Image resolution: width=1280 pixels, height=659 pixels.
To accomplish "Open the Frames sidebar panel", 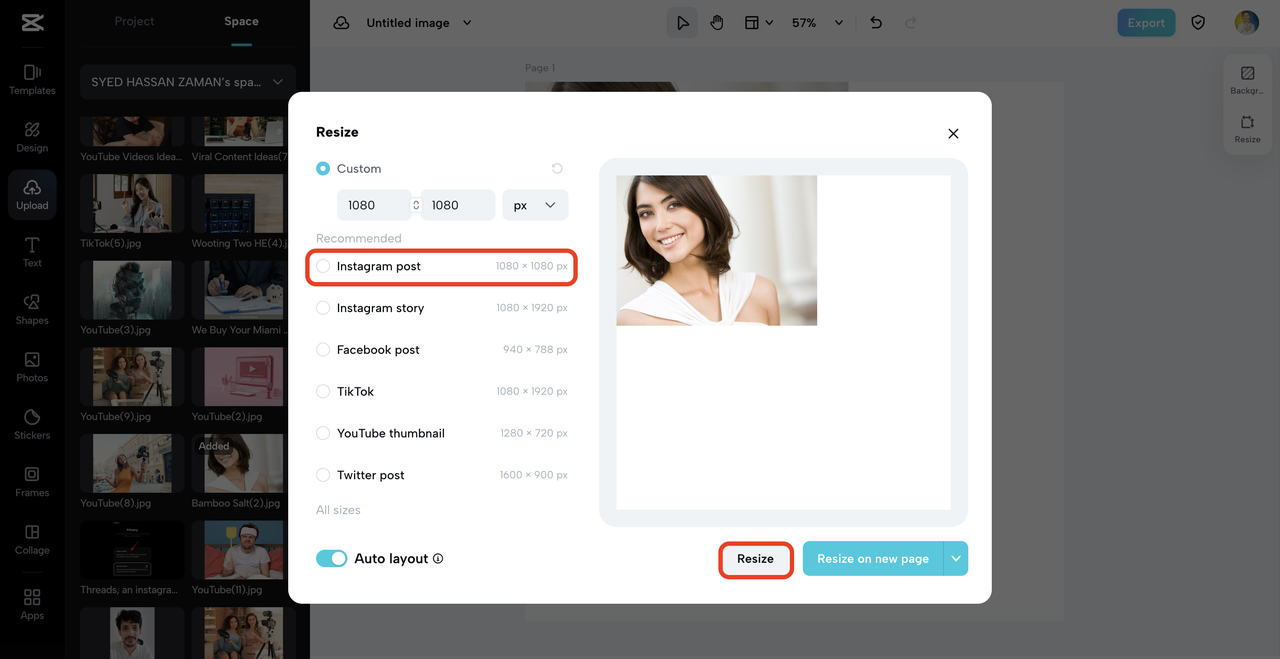I will [x=32, y=482].
